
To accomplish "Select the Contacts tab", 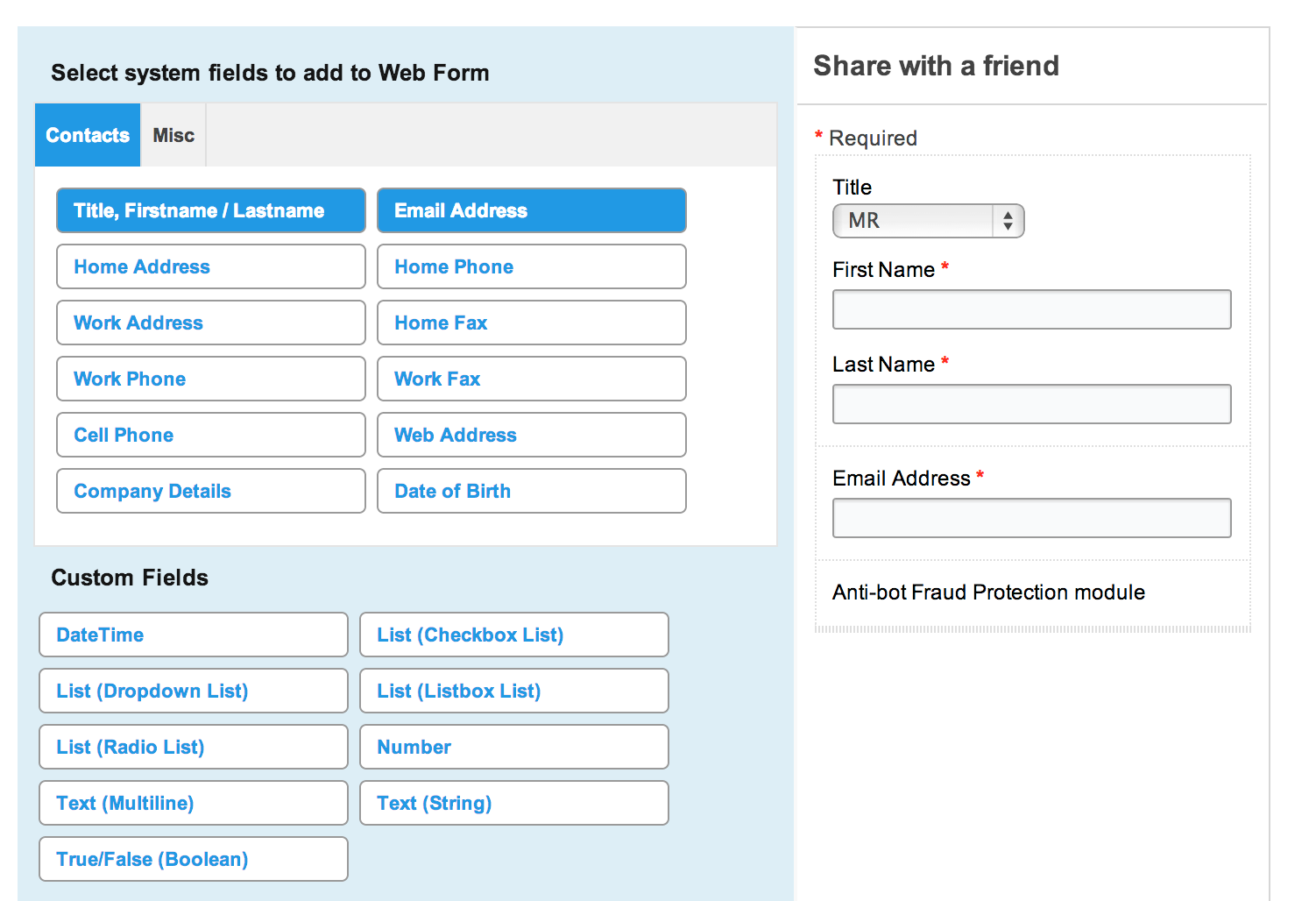I will [x=88, y=135].
